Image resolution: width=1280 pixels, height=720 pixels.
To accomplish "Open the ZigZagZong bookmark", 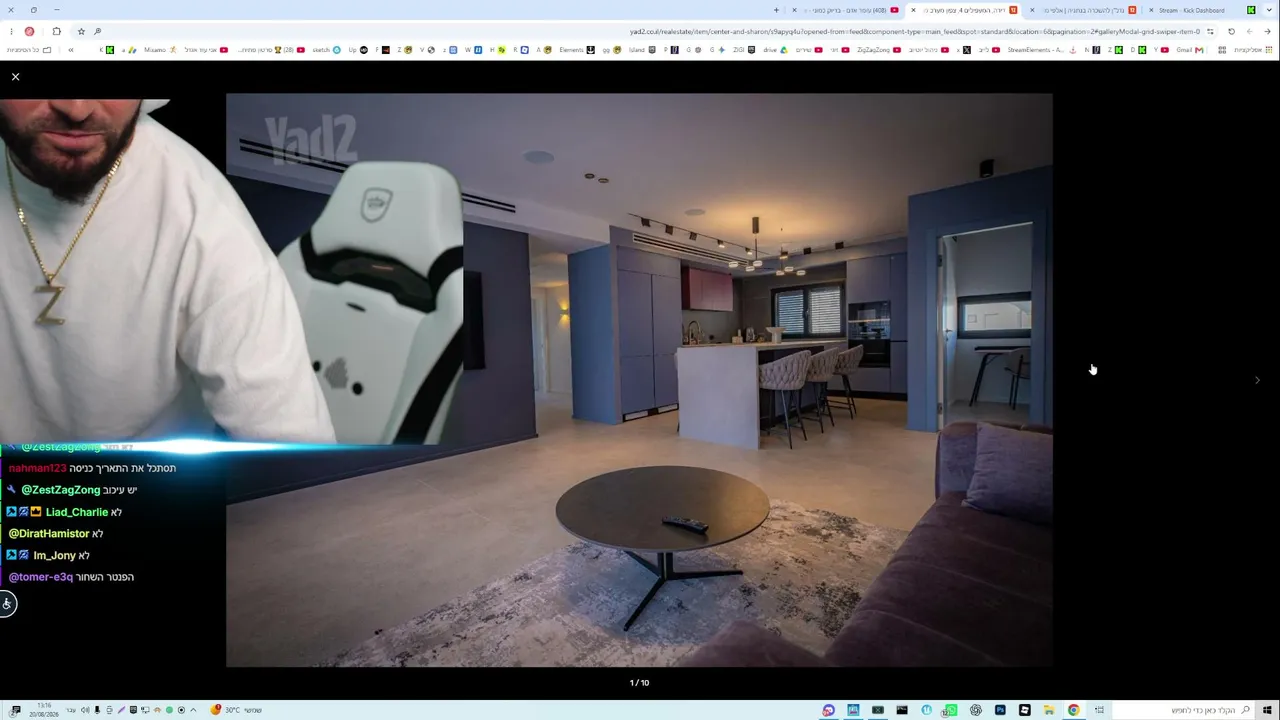I will pos(878,50).
